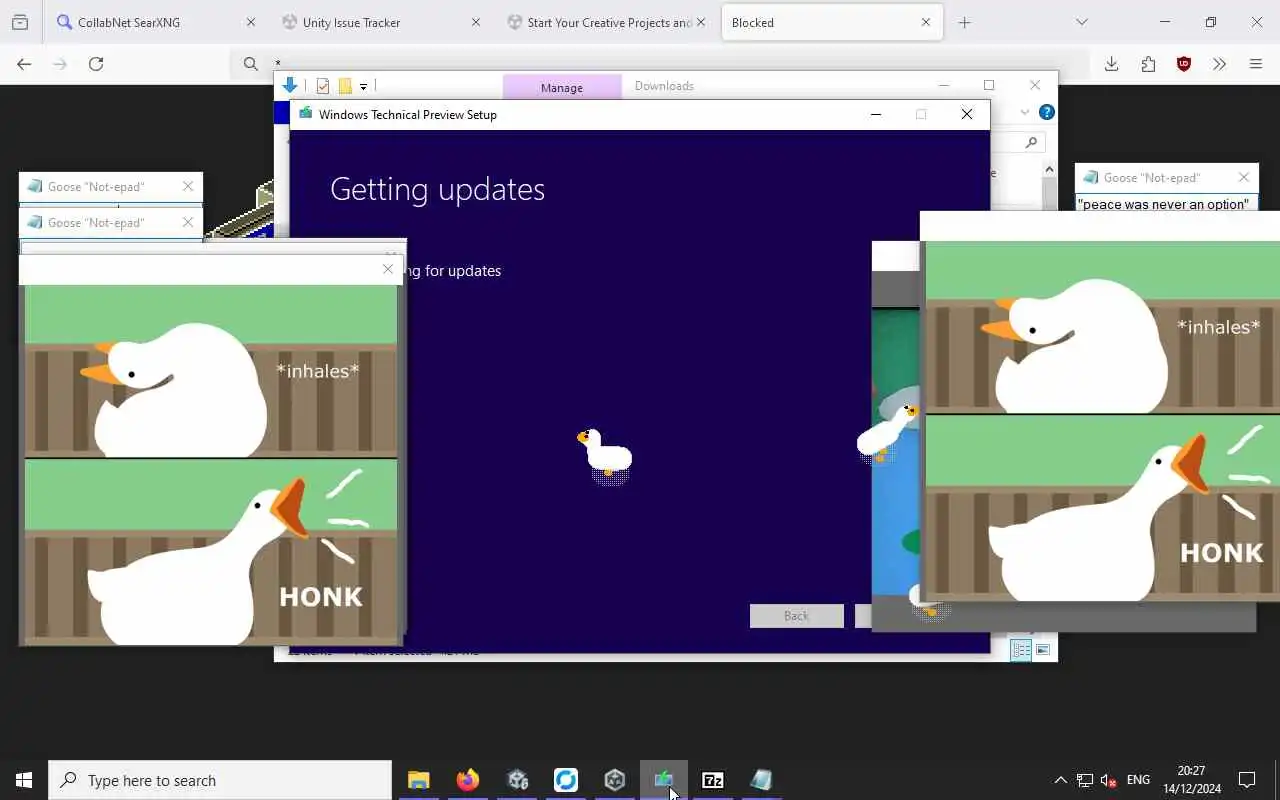Go back in Firefox browser
The image size is (1280, 800).
pyautogui.click(x=24, y=64)
